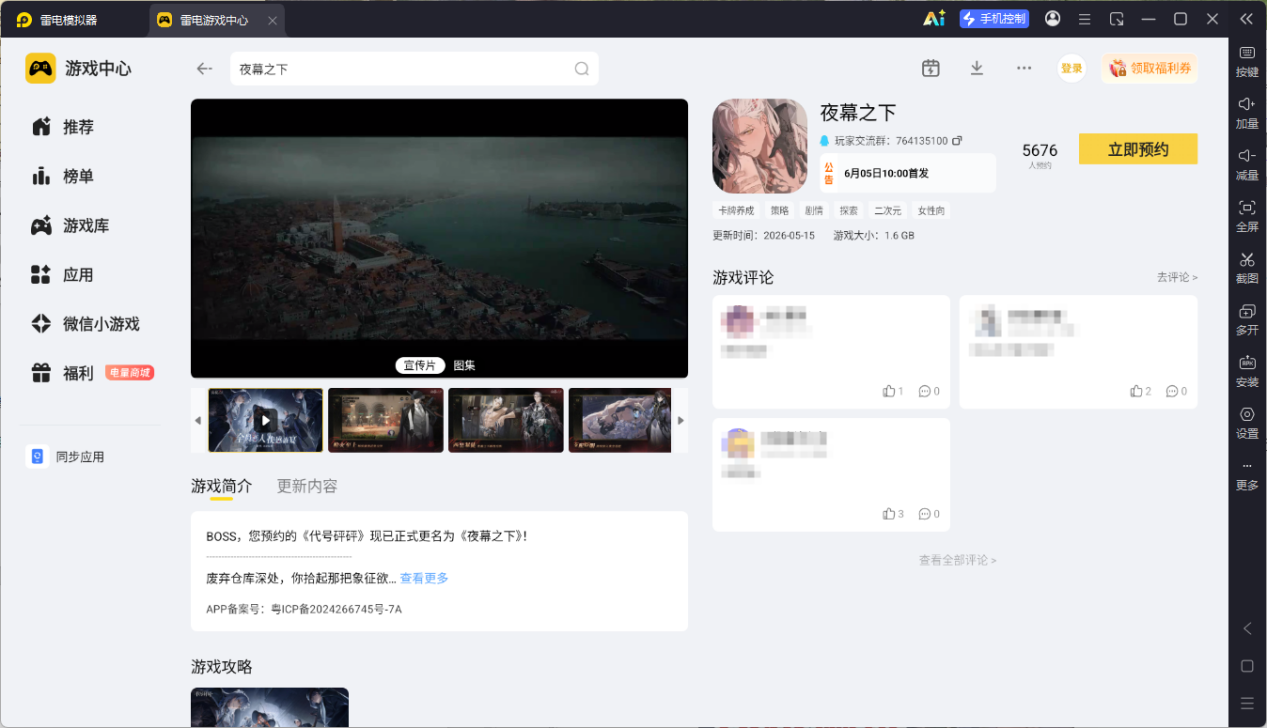Close the 雷电游戏中心 tab
Image resolution: width=1267 pixels, height=728 pixels.
(x=273, y=20)
